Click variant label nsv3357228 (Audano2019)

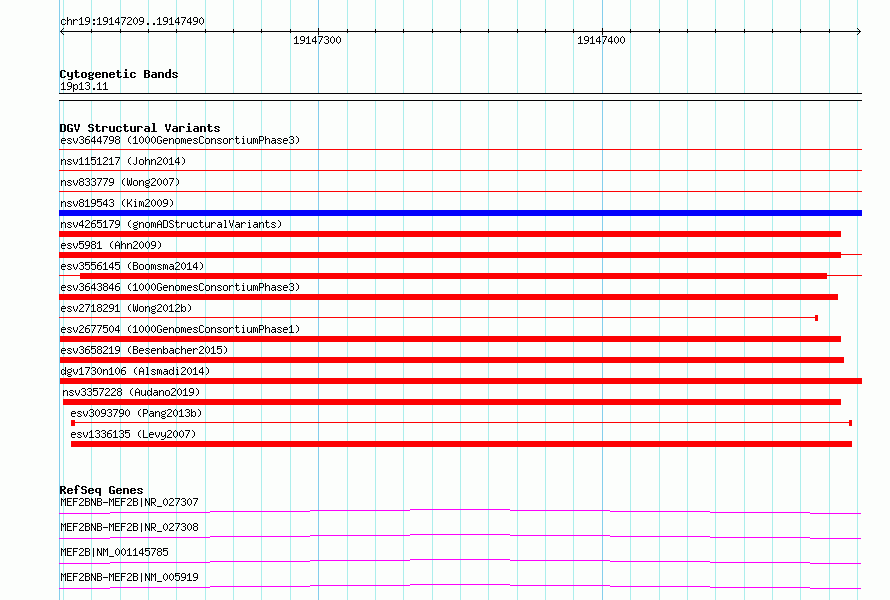131,392
